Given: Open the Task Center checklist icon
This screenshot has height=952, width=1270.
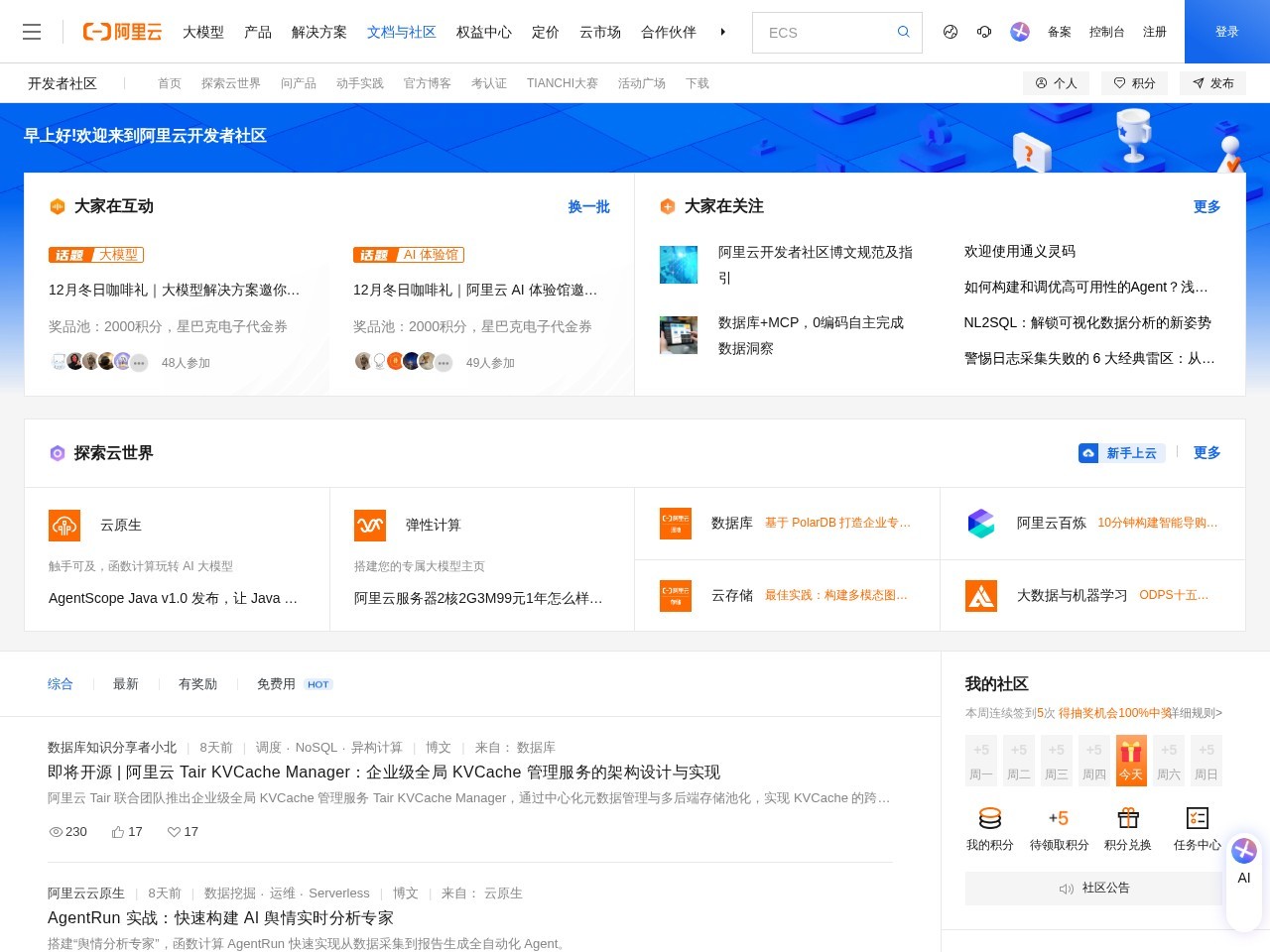Looking at the screenshot, I should [1197, 818].
